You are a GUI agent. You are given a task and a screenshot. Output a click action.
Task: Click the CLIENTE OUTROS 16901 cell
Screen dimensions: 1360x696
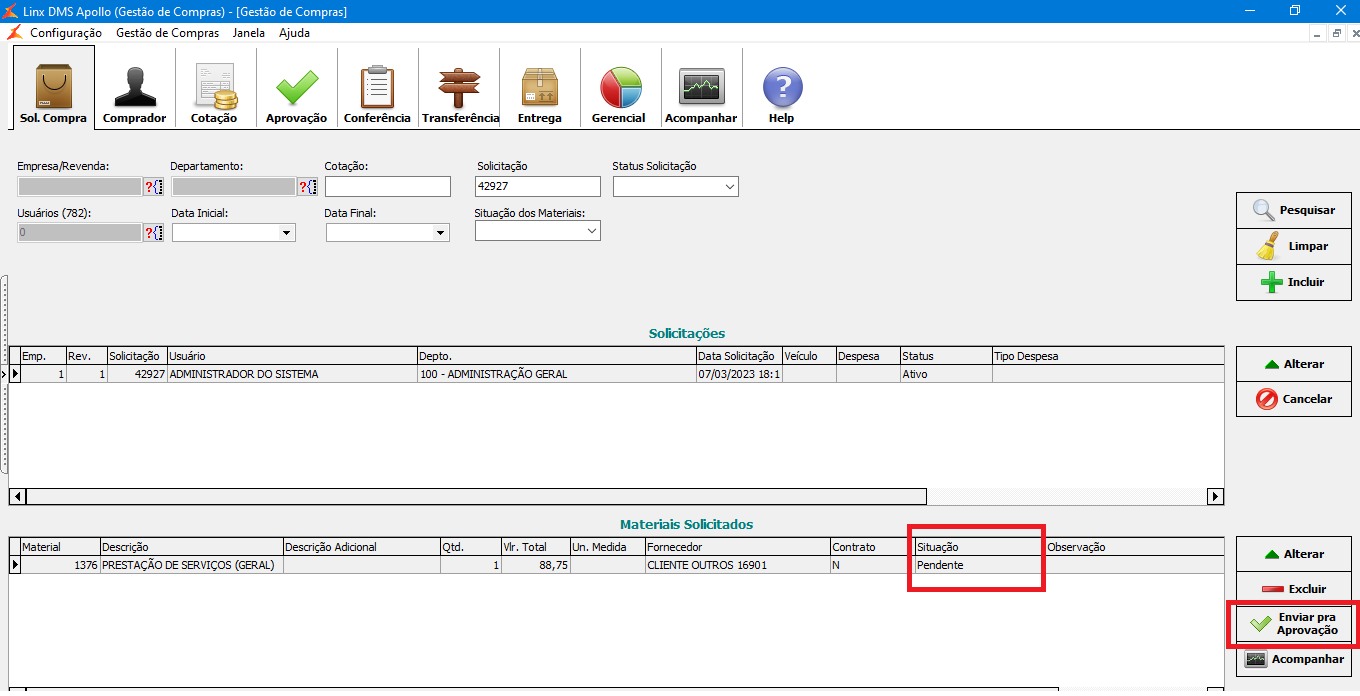(737, 565)
